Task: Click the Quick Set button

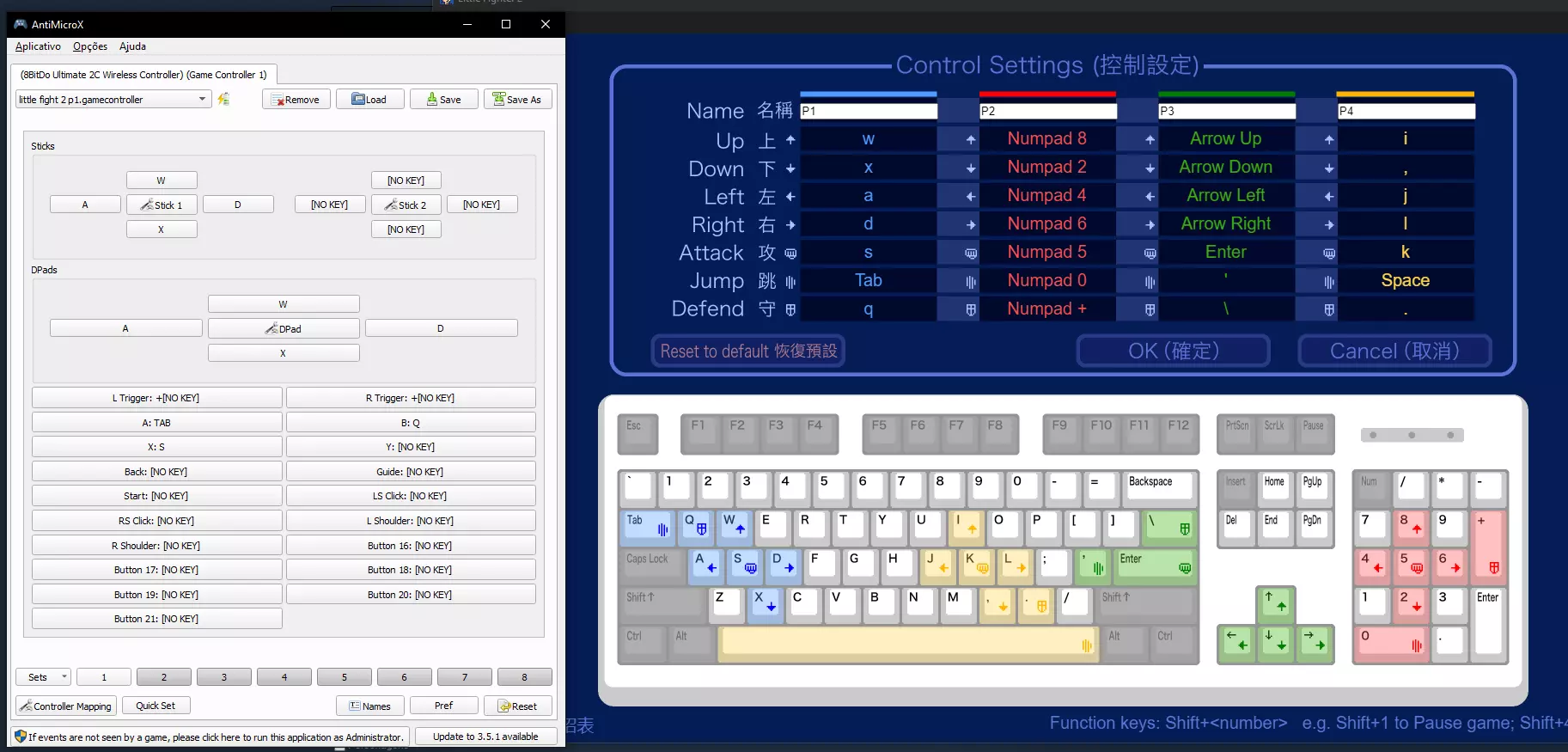Action: (x=156, y=706)
